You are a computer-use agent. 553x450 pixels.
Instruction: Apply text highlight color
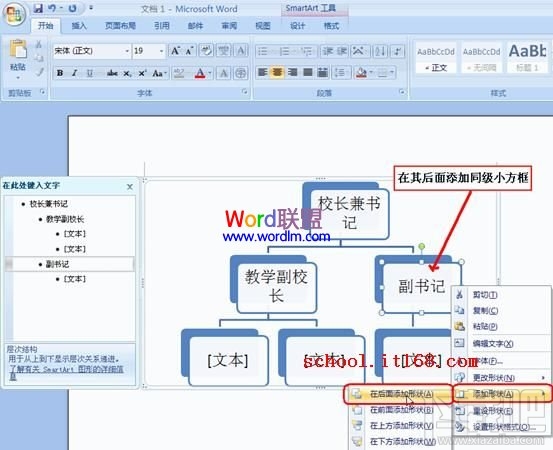(x=179, y=73)
